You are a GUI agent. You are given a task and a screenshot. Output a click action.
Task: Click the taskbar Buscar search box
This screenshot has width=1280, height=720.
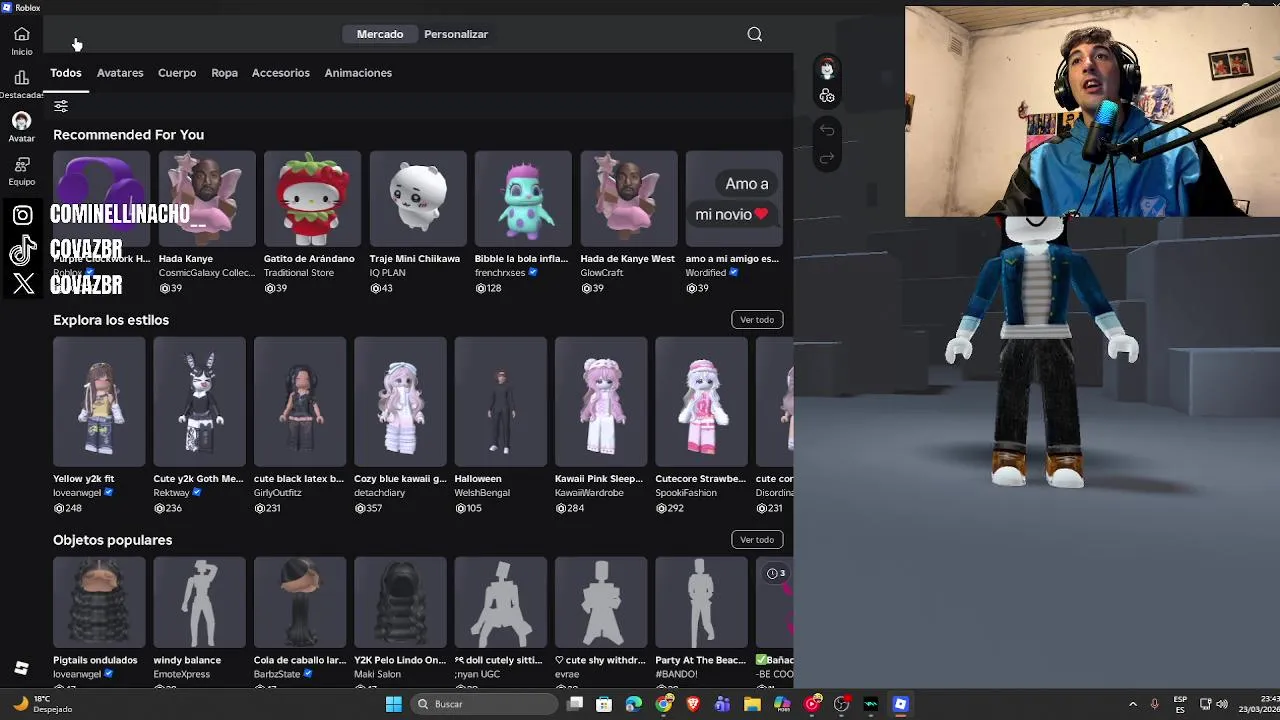pos(484,704)
